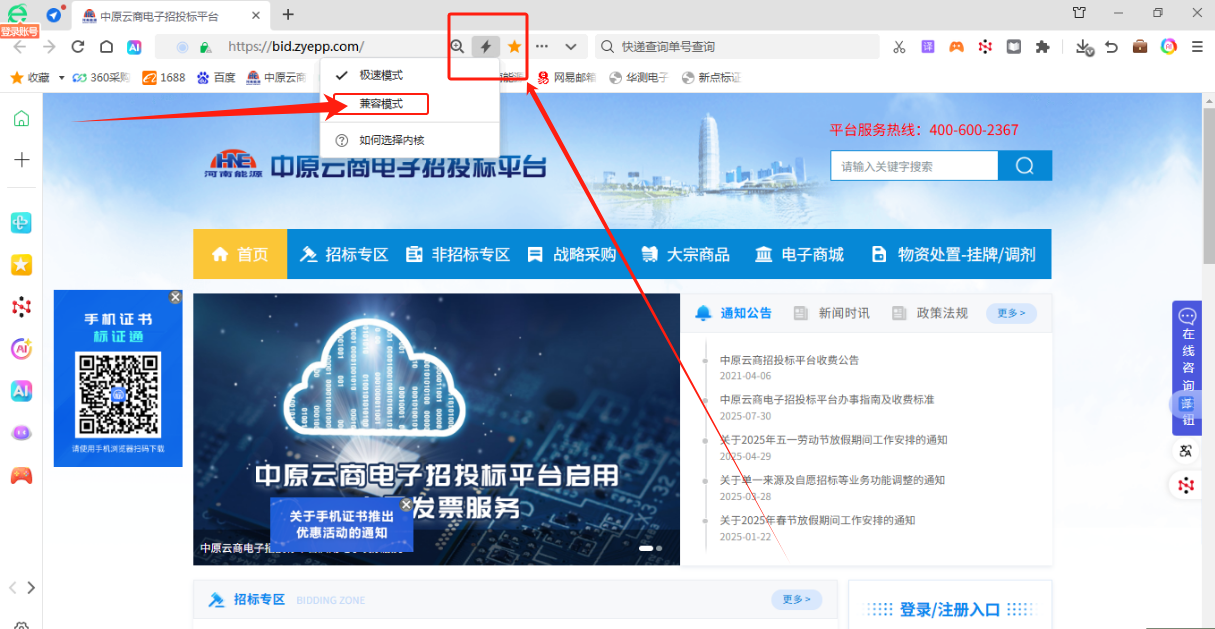Click the 请输入关键字搜索 input field

coord(914,166)
